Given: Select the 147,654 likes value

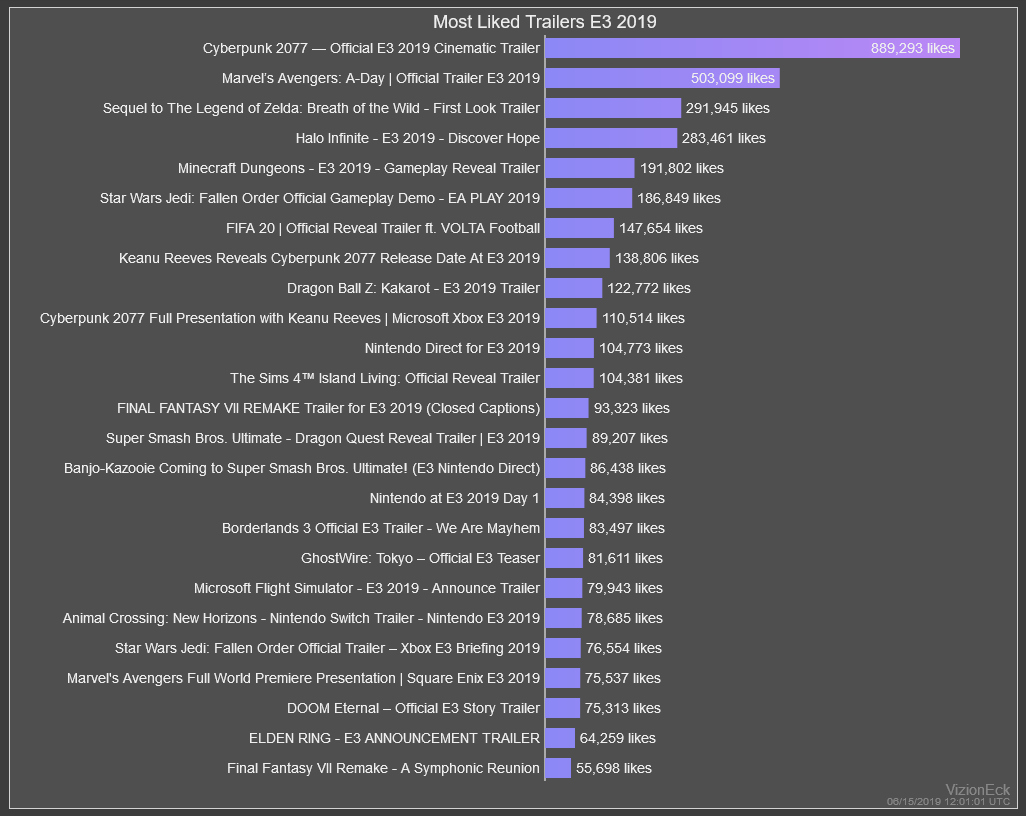Looking at the screenshot, I should pyautogui.click(x=661, y=228).
